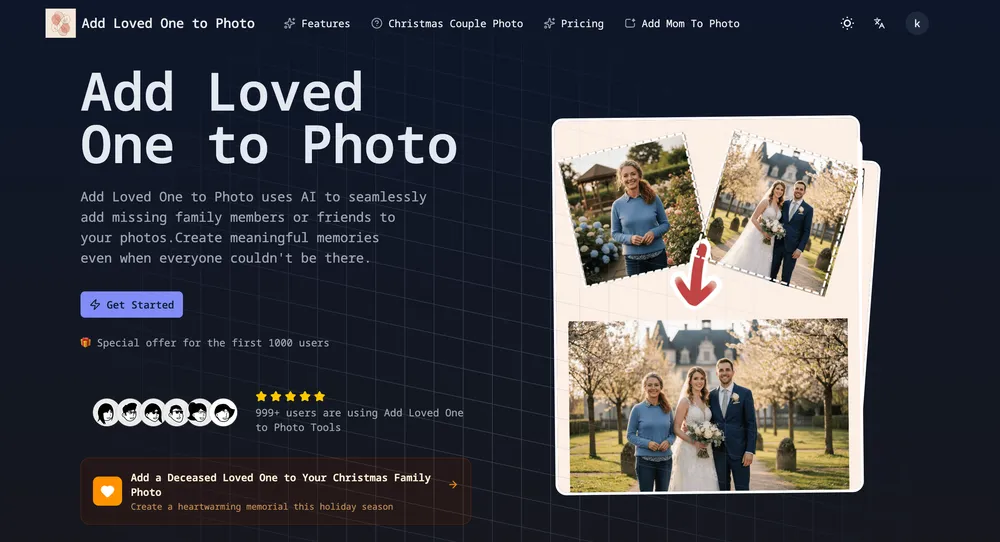1000x542 pixels.
Task: Click the last user avatar in the row
Action: [x=224, y=412]
